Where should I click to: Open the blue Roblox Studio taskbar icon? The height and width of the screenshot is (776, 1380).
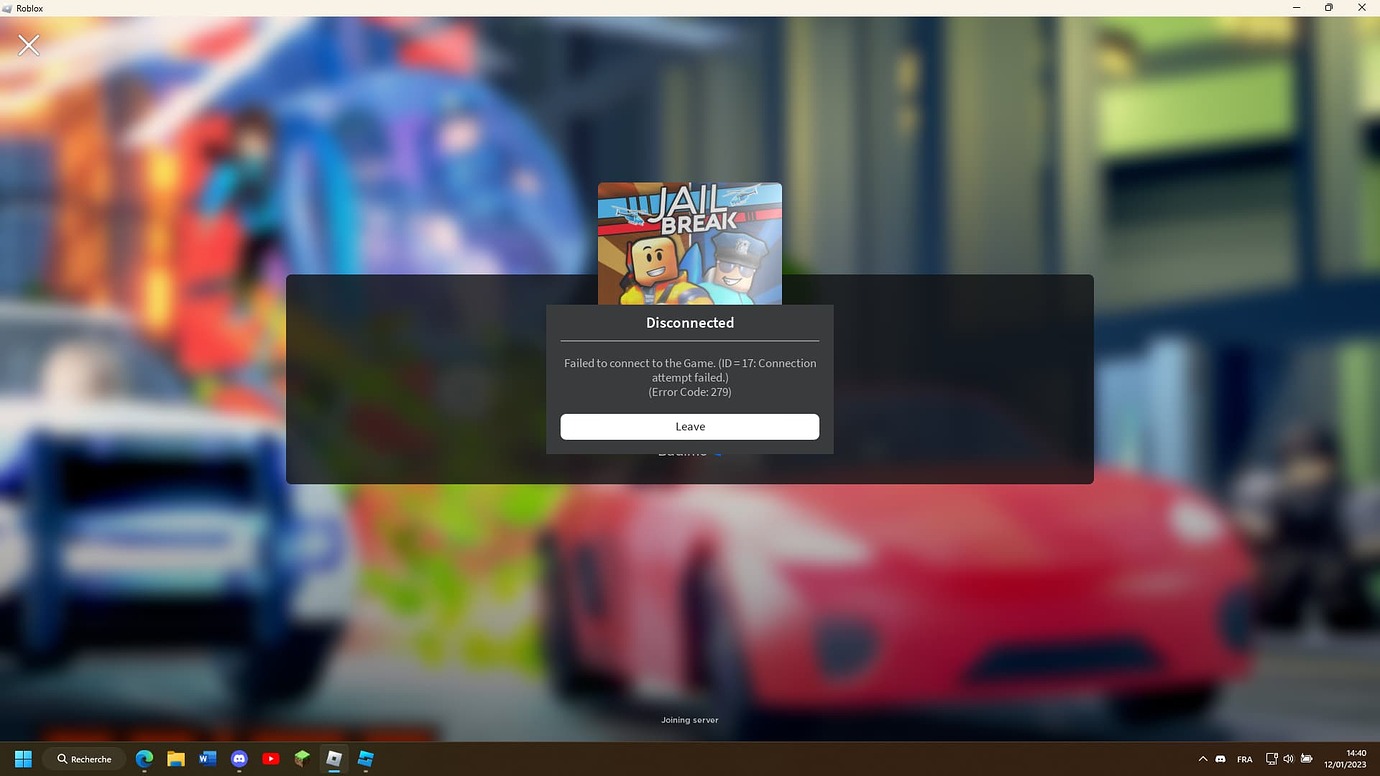coord(365,759)
